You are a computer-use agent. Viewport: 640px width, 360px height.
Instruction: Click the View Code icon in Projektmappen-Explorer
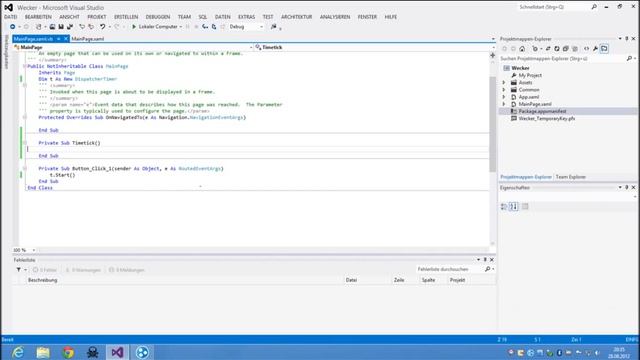tap(587, 49)
